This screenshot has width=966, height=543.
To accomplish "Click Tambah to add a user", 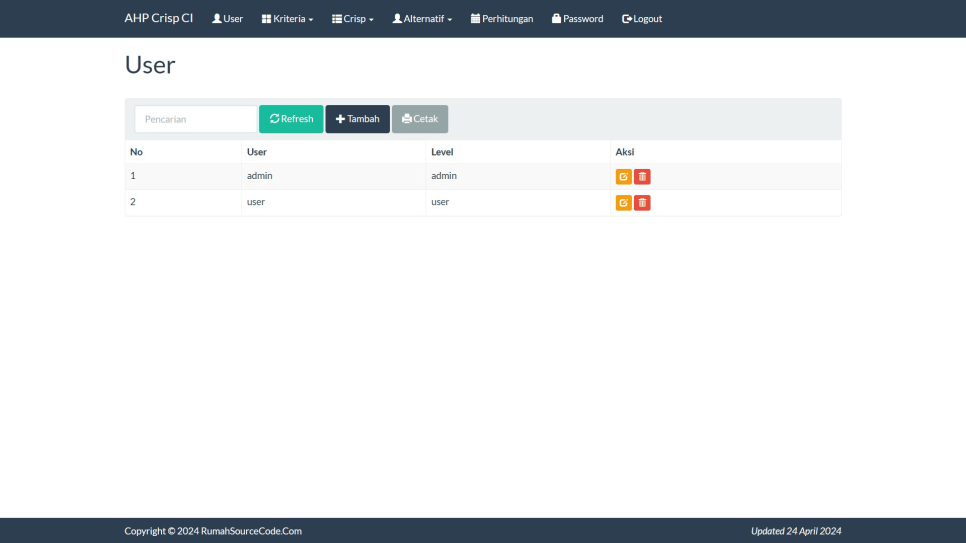I will [x=357, y=119].
